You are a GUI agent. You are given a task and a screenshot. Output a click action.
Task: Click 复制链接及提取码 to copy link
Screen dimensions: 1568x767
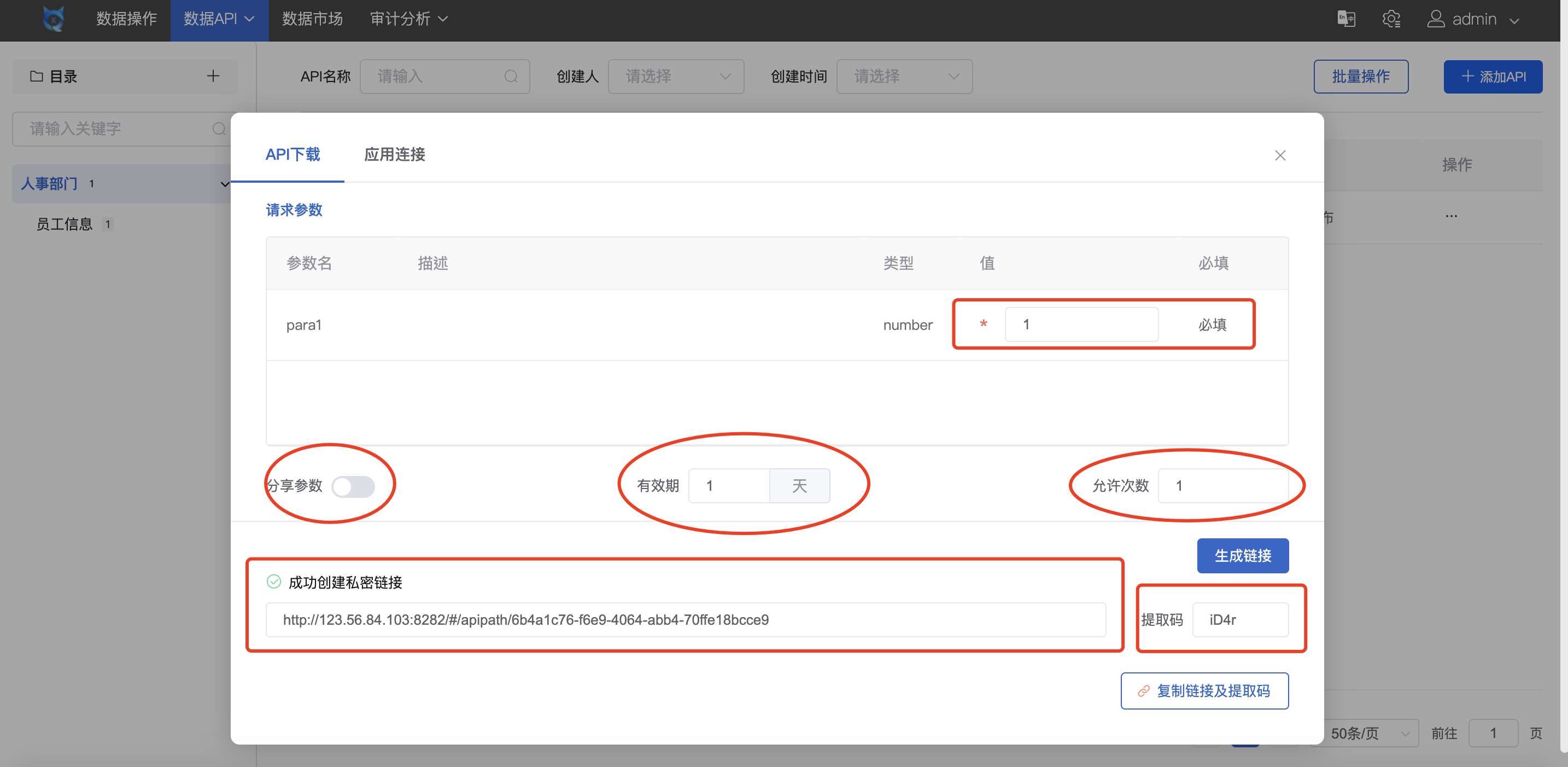1204,691
